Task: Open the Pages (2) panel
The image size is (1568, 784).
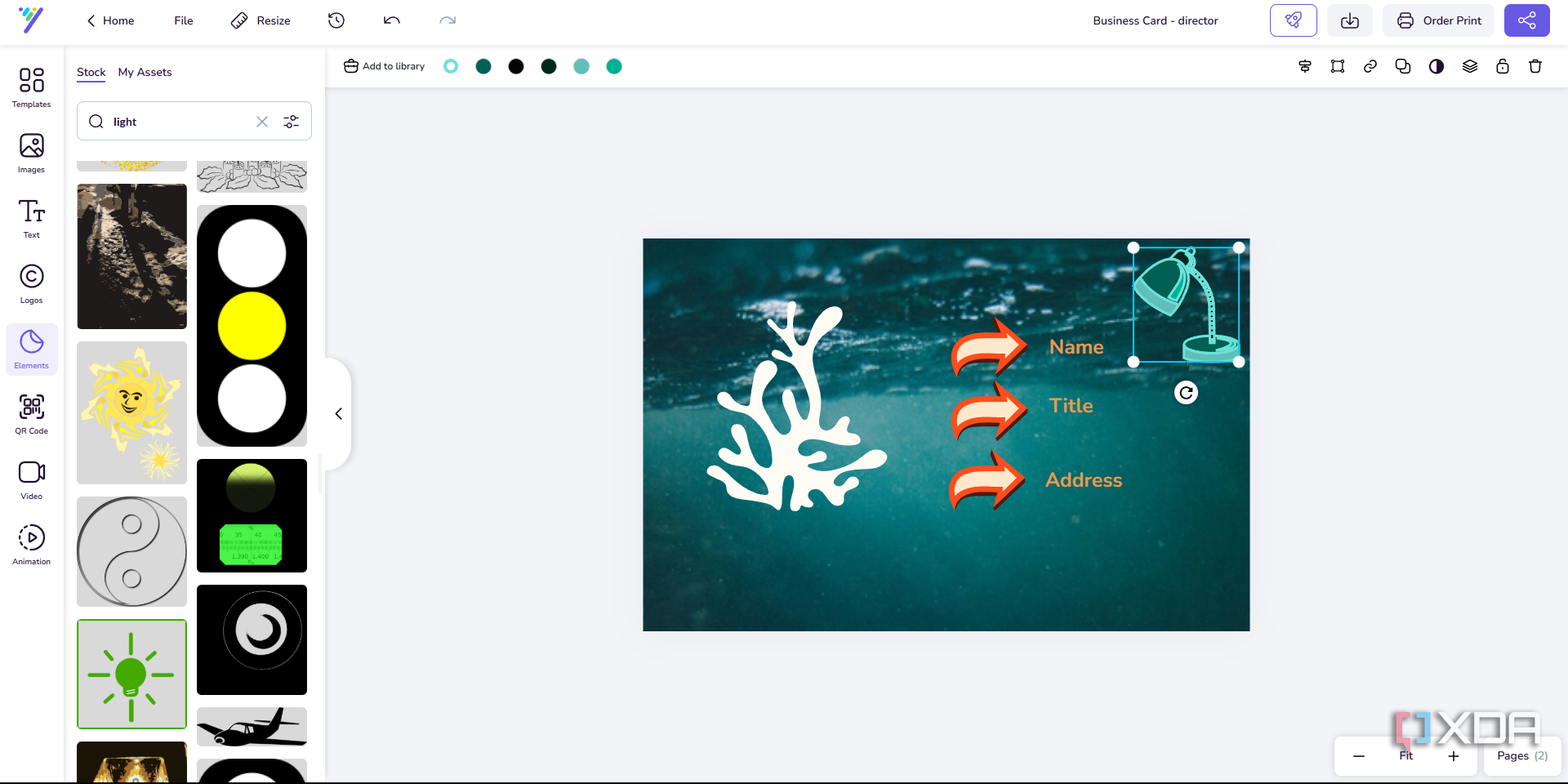Action: click(x=1522, y=756)
